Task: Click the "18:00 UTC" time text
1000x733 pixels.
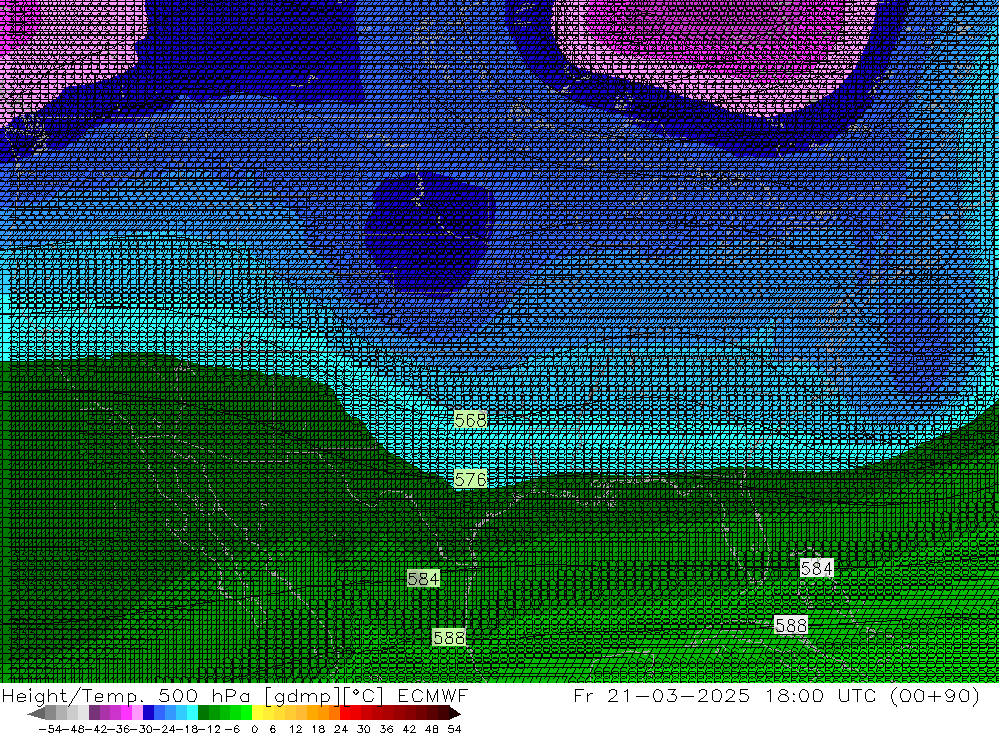Action: coord(823,695)
